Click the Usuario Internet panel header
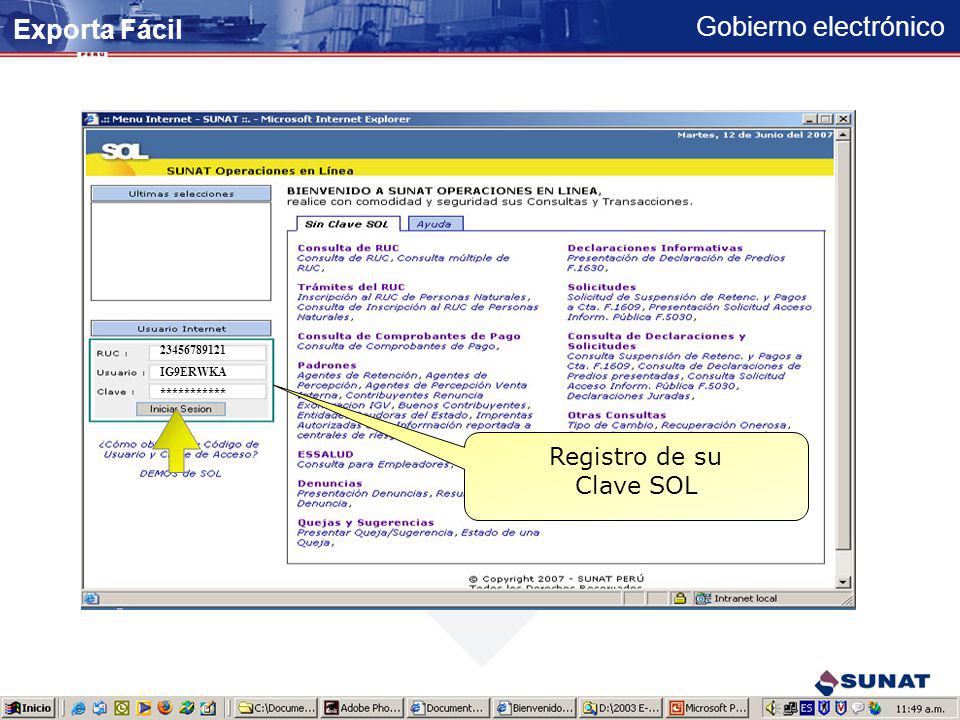960x720 pixels. click(181, 329)
